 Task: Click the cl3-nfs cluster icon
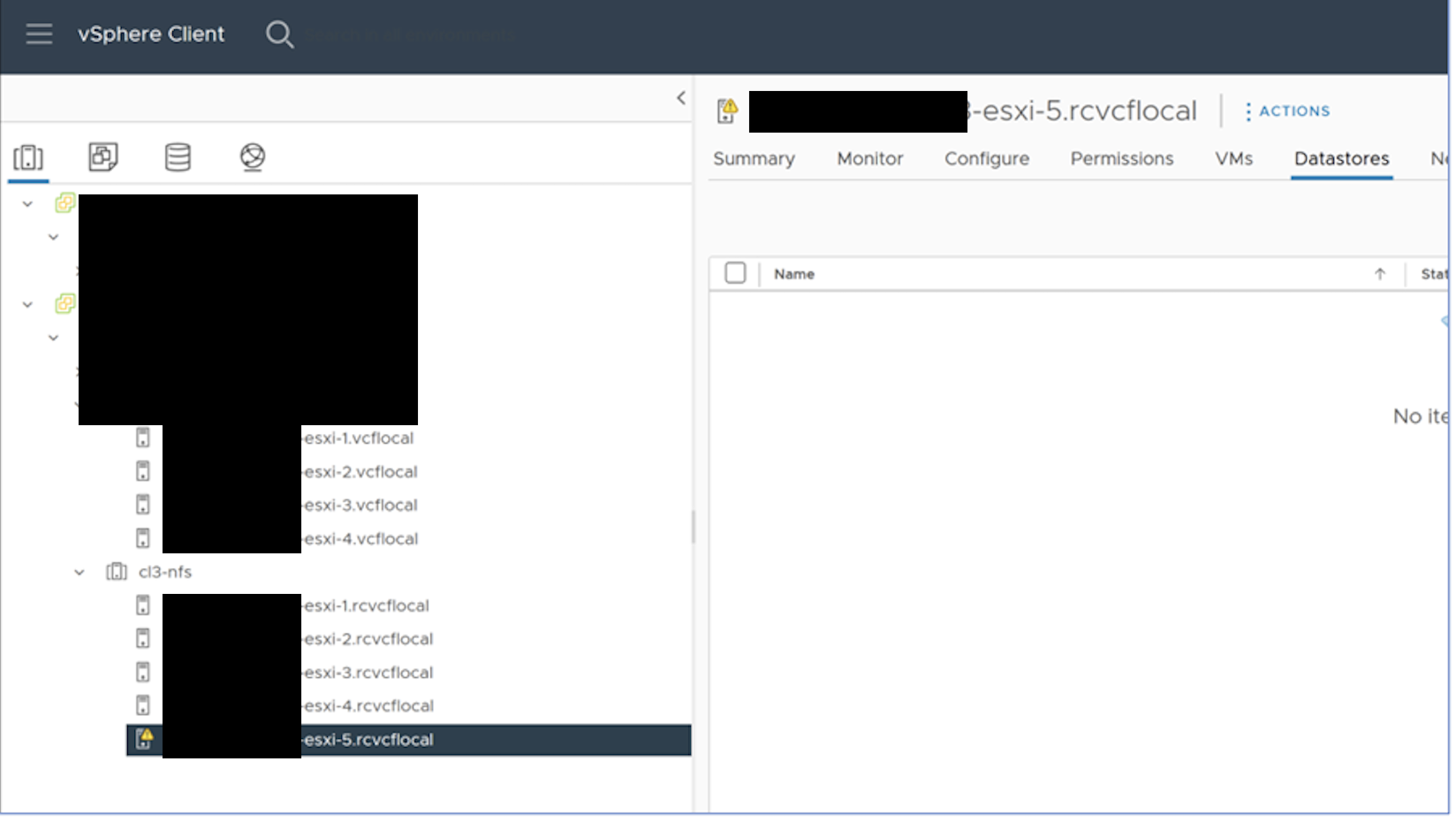pyautogui.click(x=117, y=572)
